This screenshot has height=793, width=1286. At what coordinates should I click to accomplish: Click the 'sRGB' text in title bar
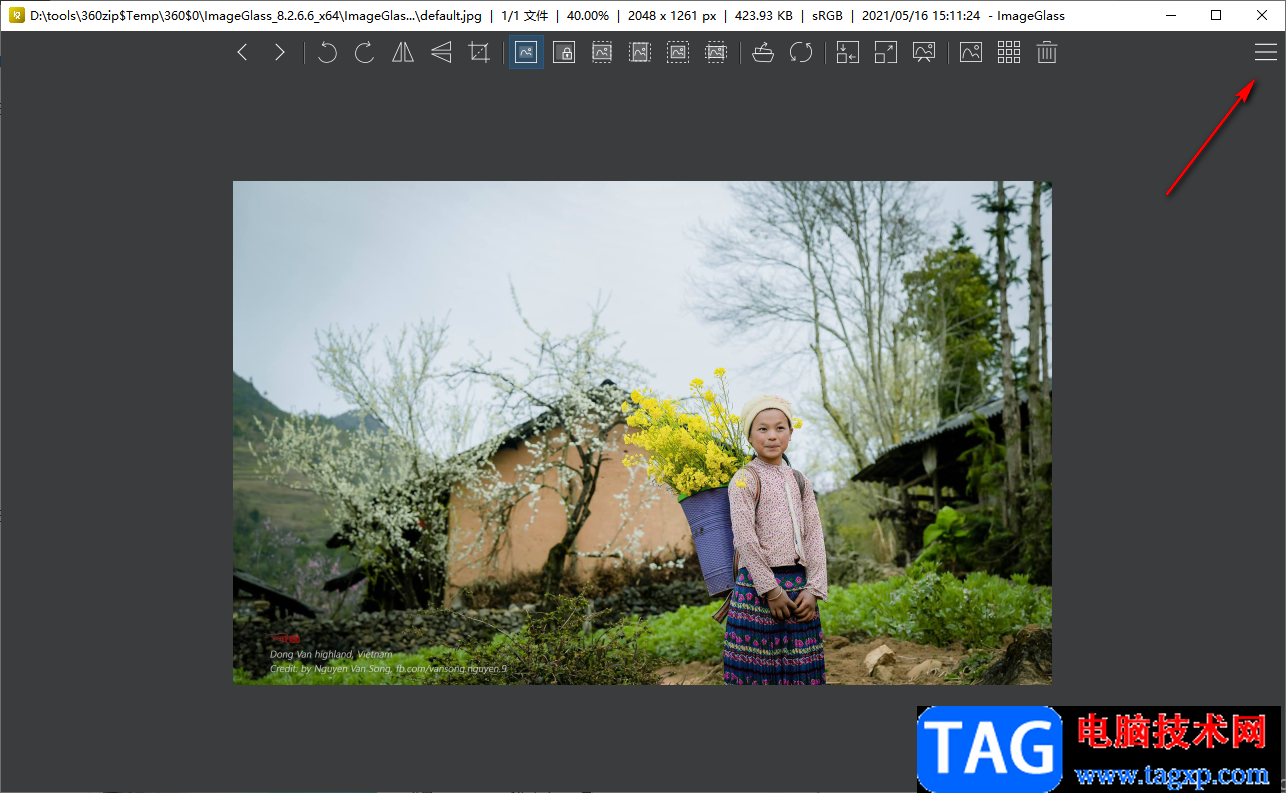[825, 16]
